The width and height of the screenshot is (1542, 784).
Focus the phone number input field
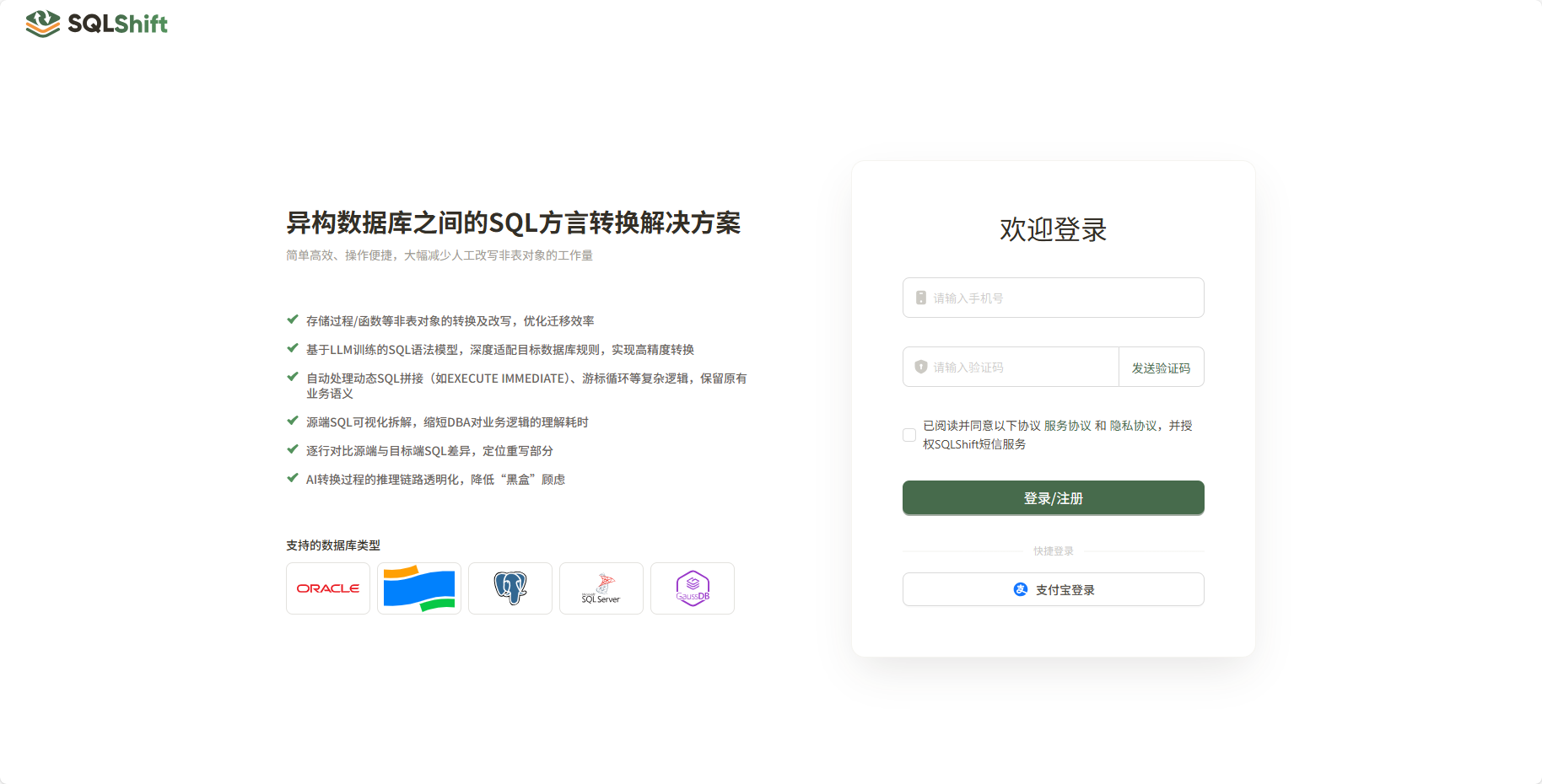point(1053,298)
